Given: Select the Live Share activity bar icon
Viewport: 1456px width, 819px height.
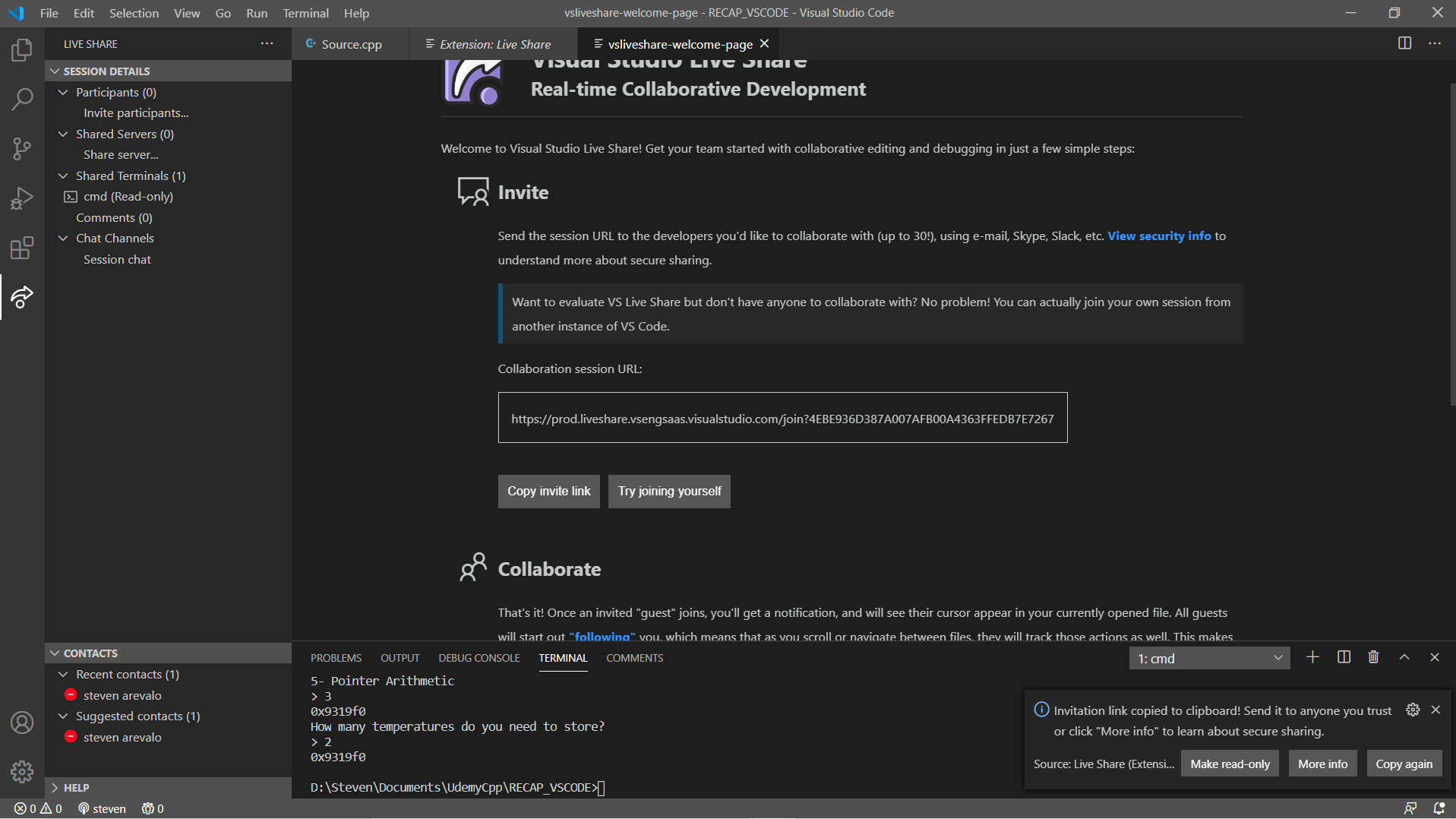Looking at the screenshot, I should [22, 296].
